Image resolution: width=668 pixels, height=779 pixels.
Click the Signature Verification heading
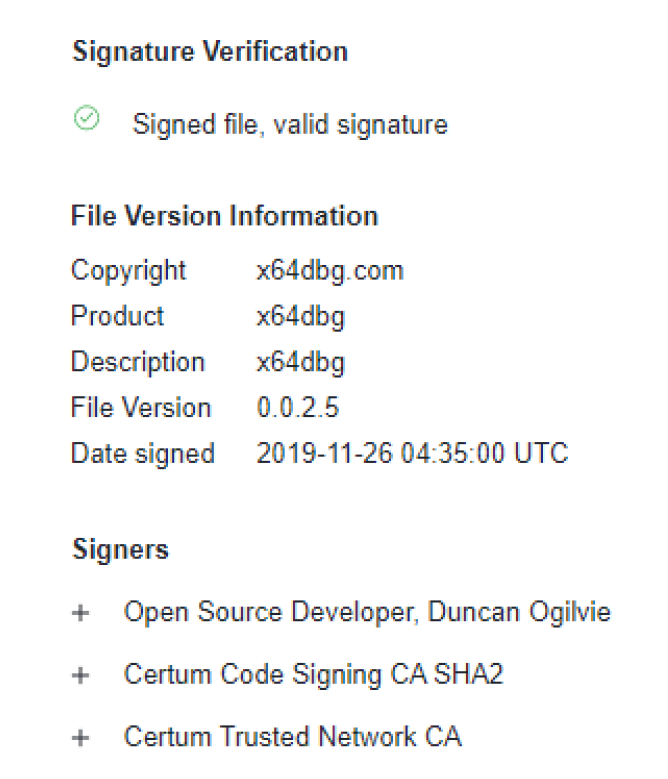click(210, 52)
